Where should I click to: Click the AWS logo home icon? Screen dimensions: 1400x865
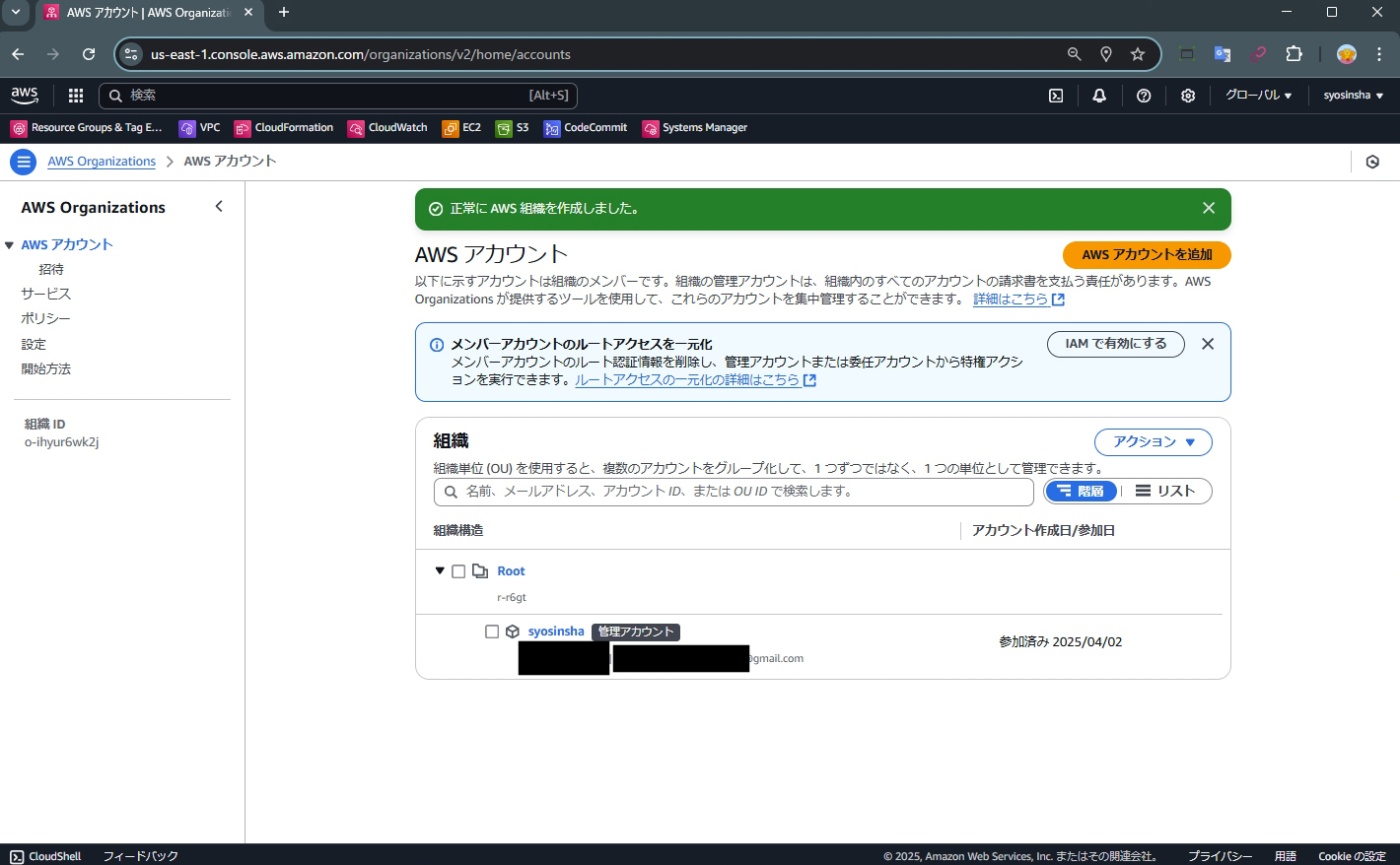click(25, 95)
